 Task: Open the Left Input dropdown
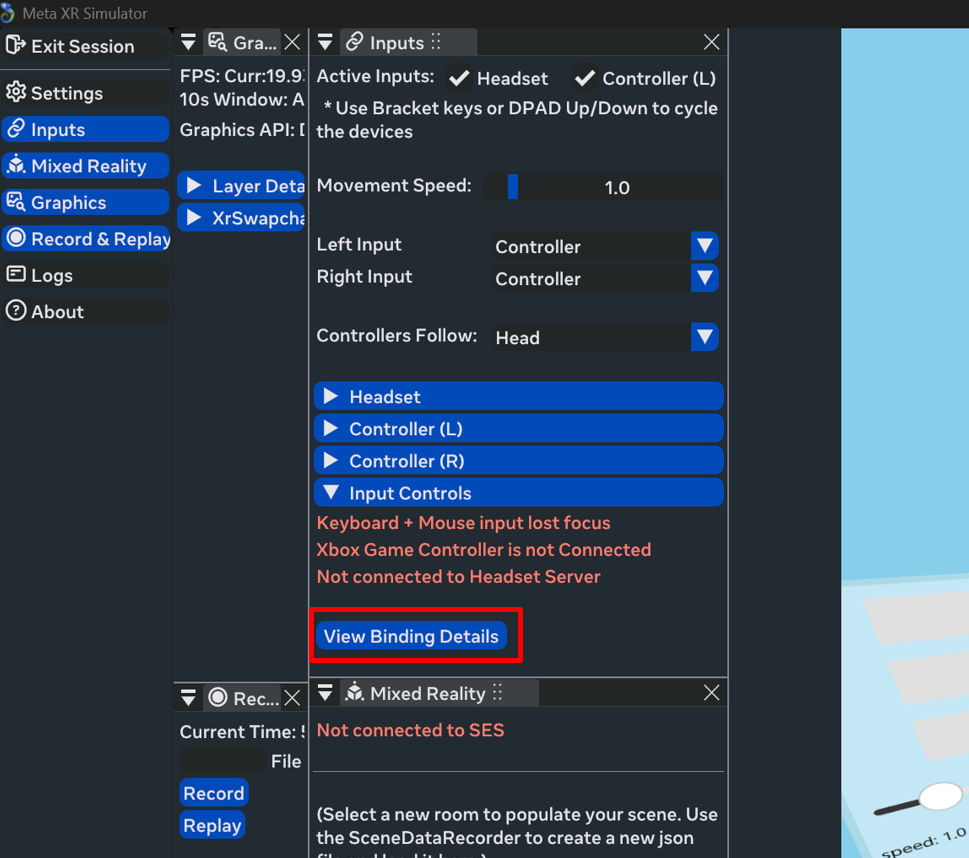click(x=705, y=246)
